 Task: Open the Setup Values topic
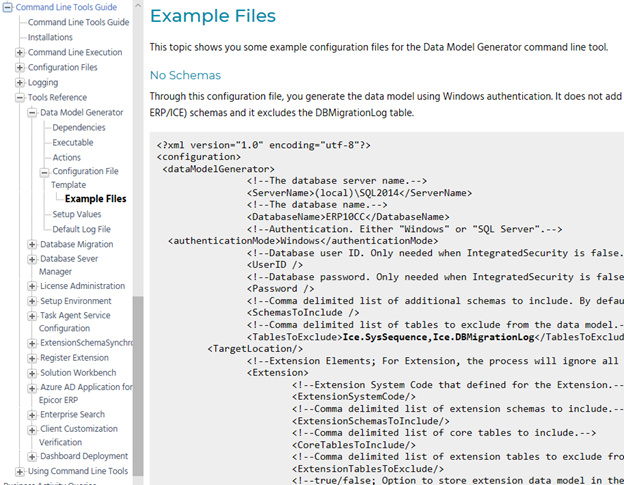(x=77, y=214)
